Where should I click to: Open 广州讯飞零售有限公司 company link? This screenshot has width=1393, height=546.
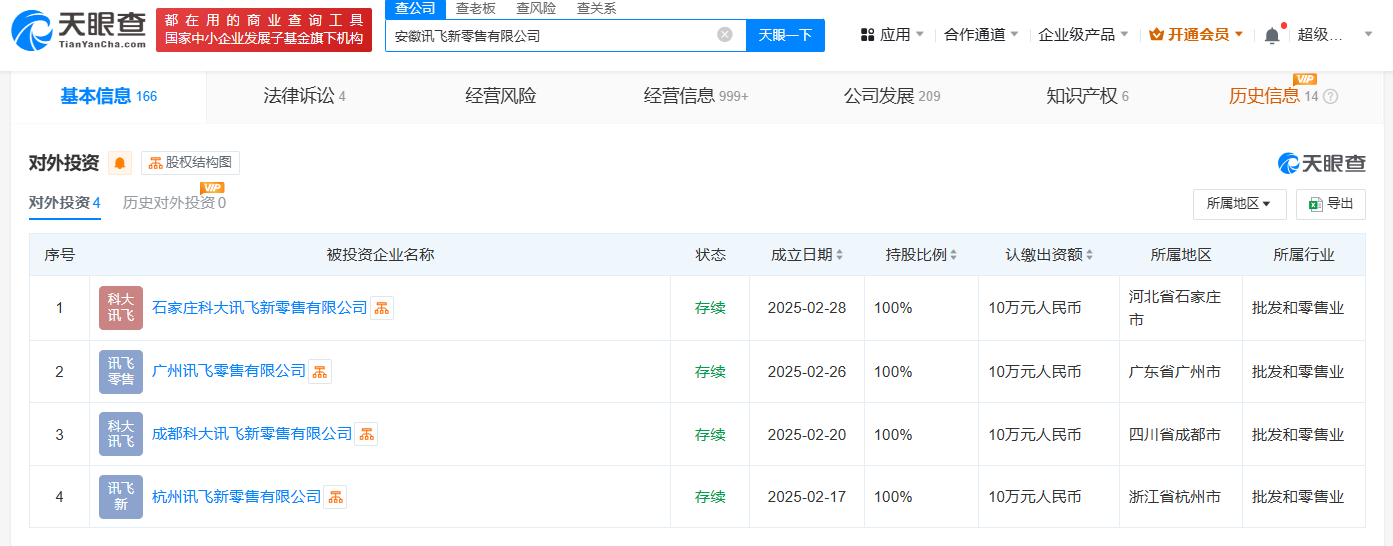click(229, 372)
